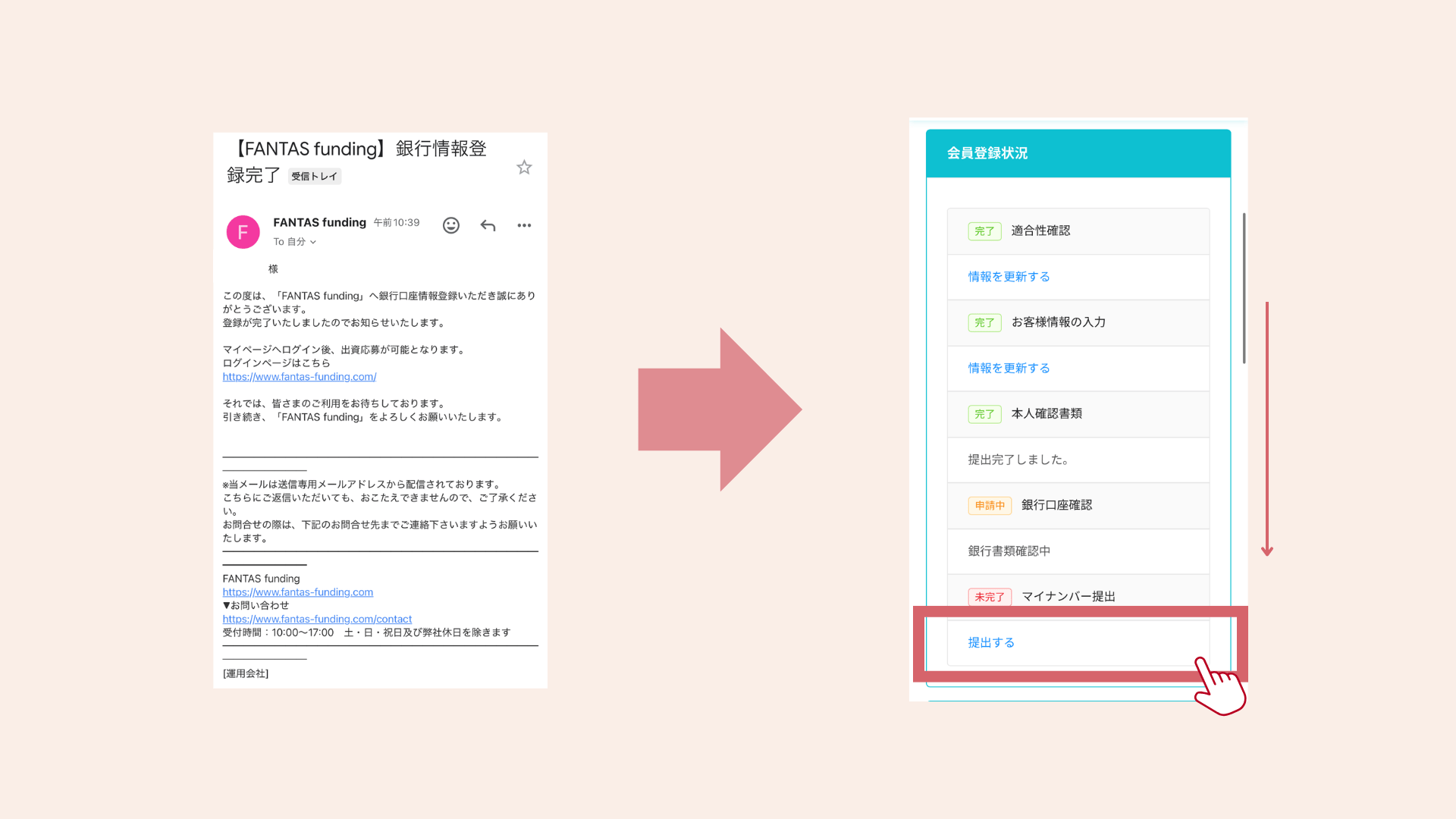
Task: Click the [運用会社] text at email bottom
Action: (x=246, y=673)
